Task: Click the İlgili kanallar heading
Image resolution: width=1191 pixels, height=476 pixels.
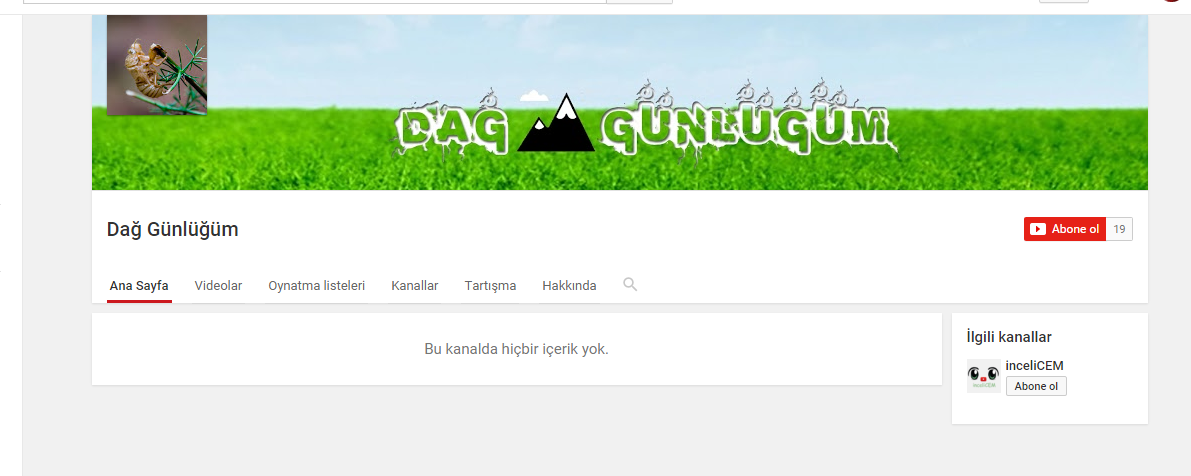Action: coord(1009,337)
